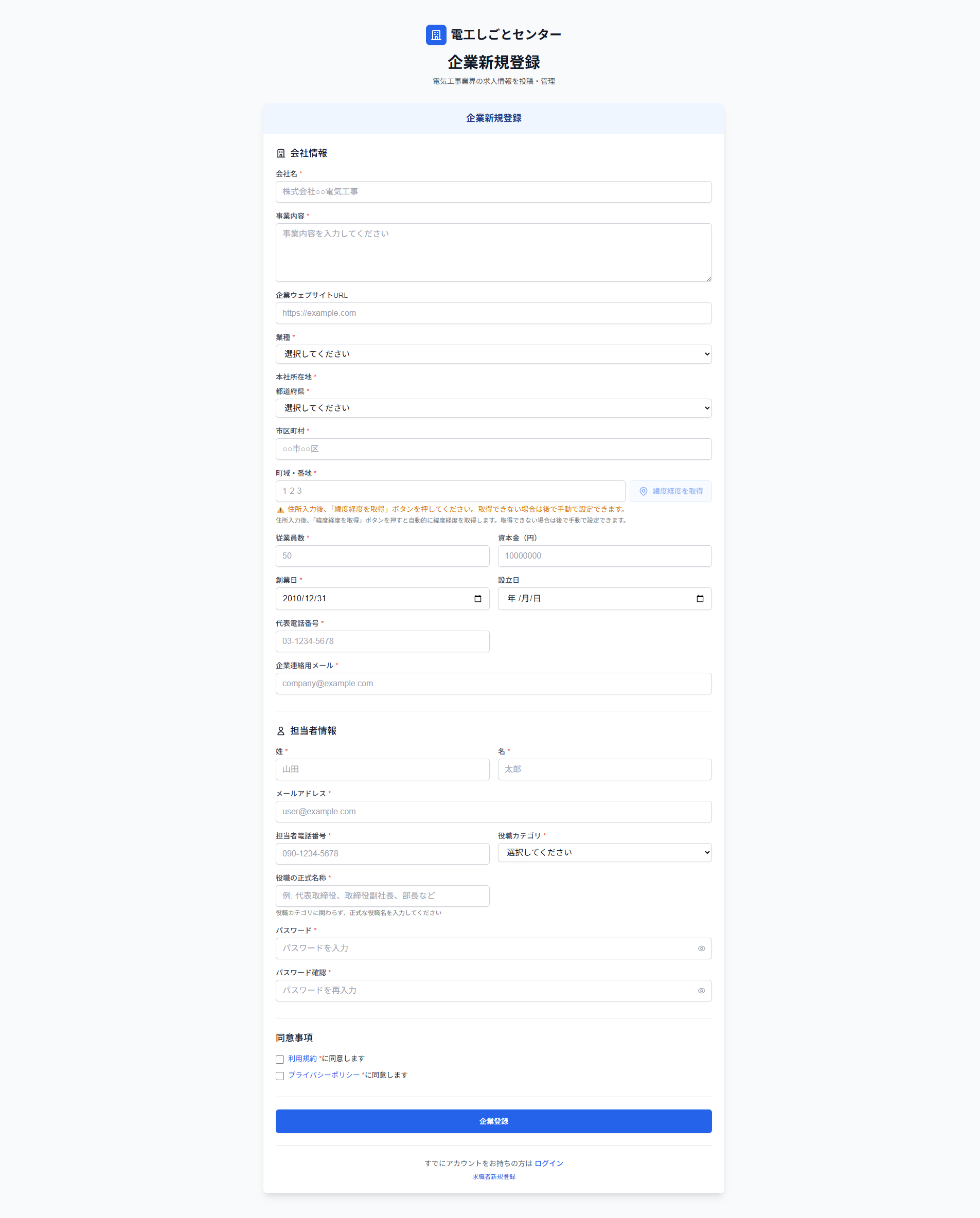
Task: Open the 役職カテゴリ dropdown
Action: click(604, 852)
